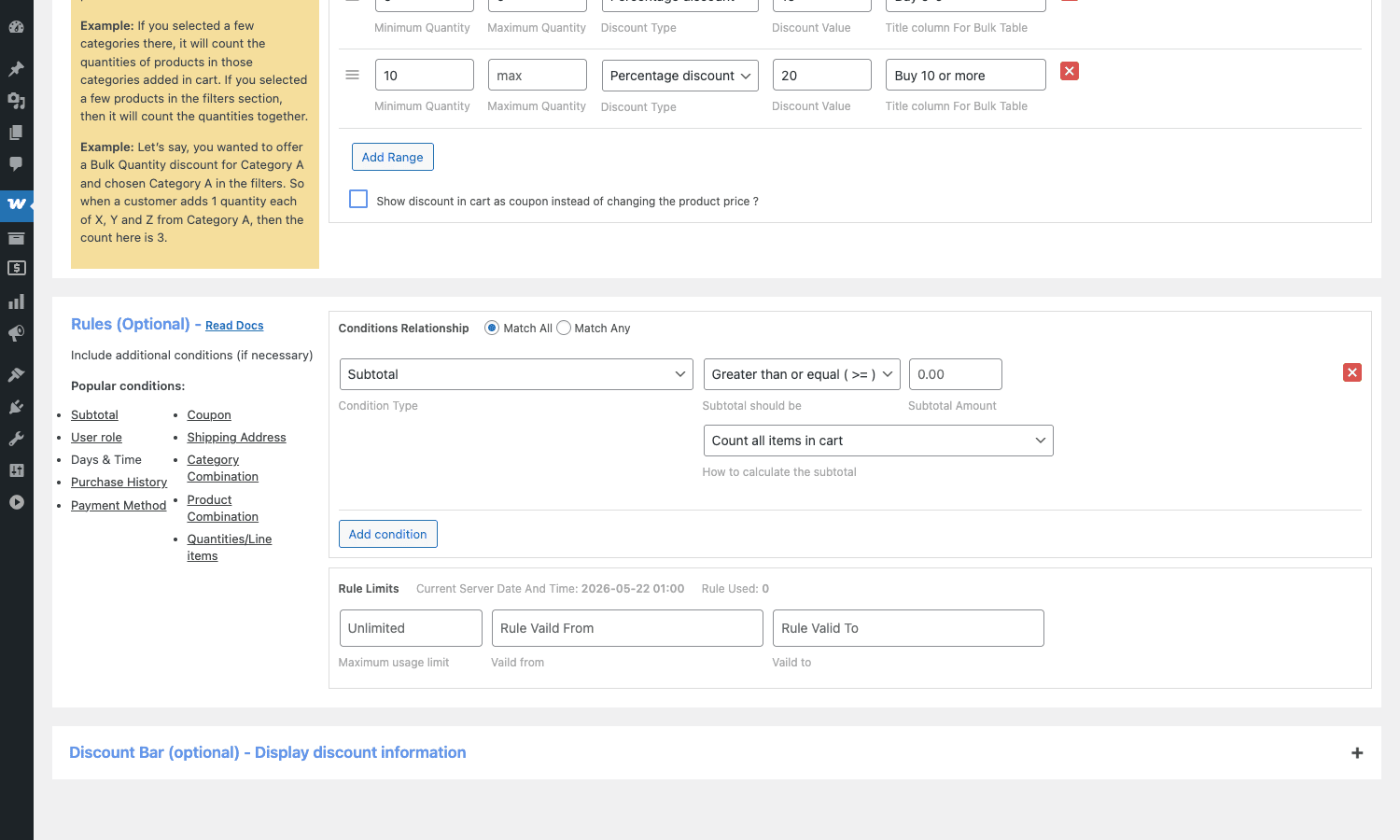Select the Match All radio button
This screenshot has height=840, width=1400.
[492, 328]
